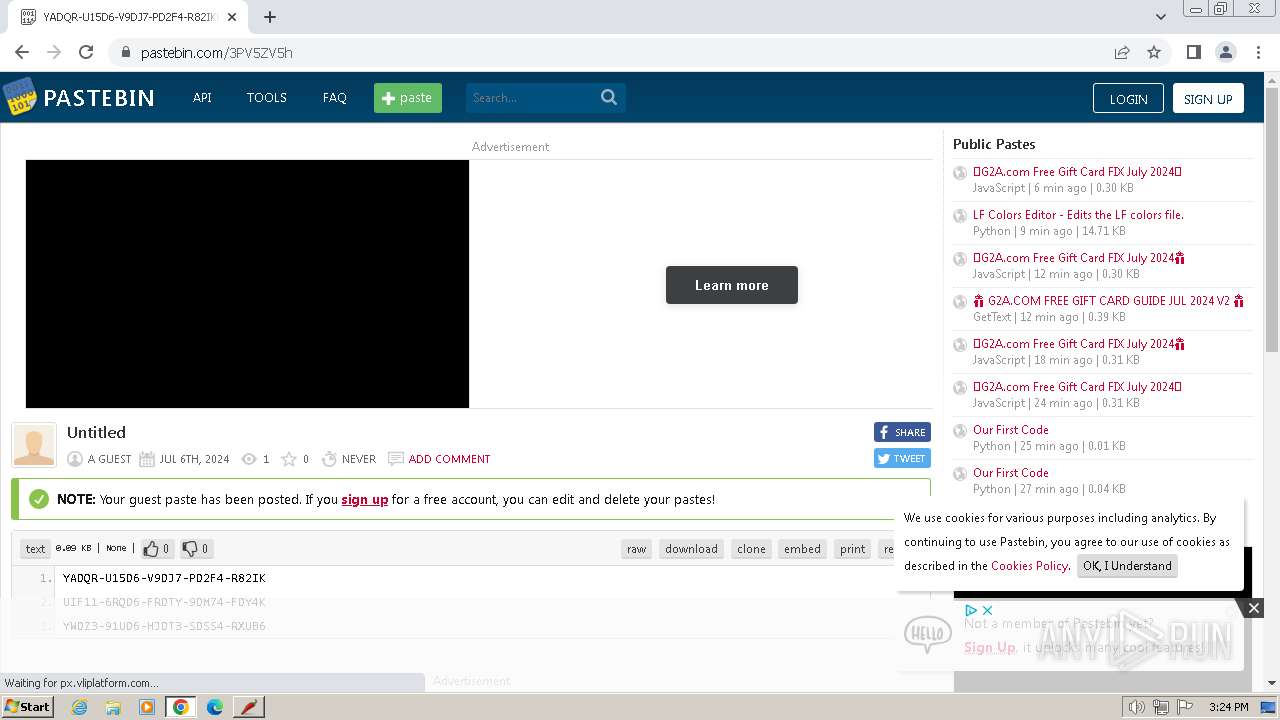Open the embed option
The height and width of the screenshot is (720, 1280).
(802, 549)
